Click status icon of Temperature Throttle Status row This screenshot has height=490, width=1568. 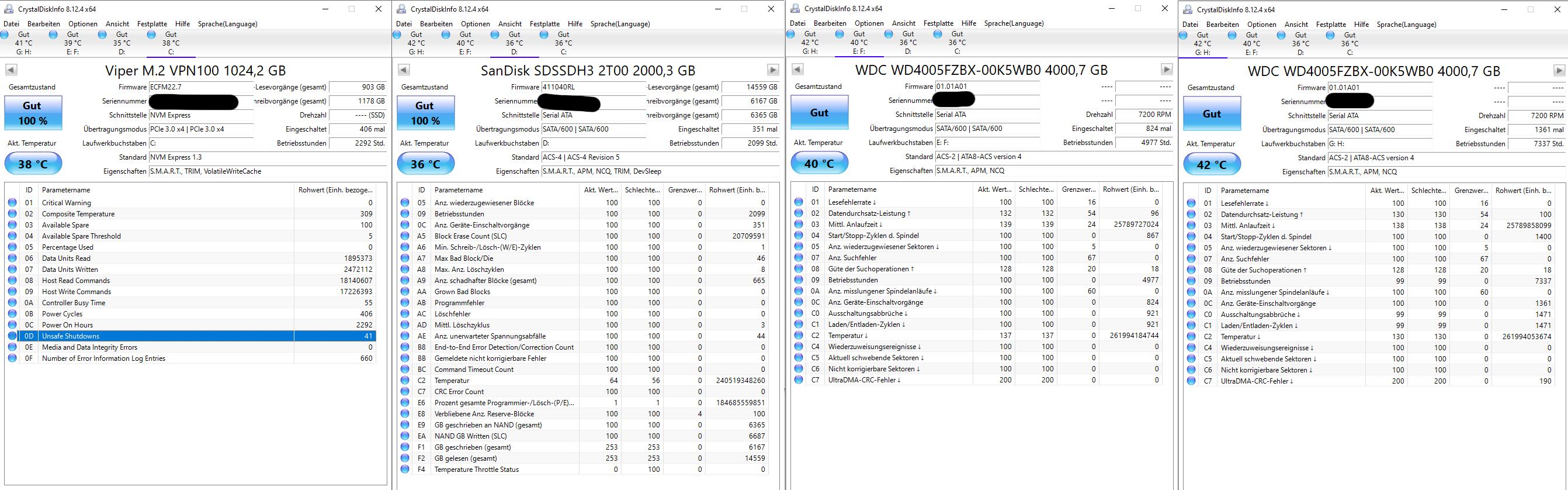(x=405, y=470)
